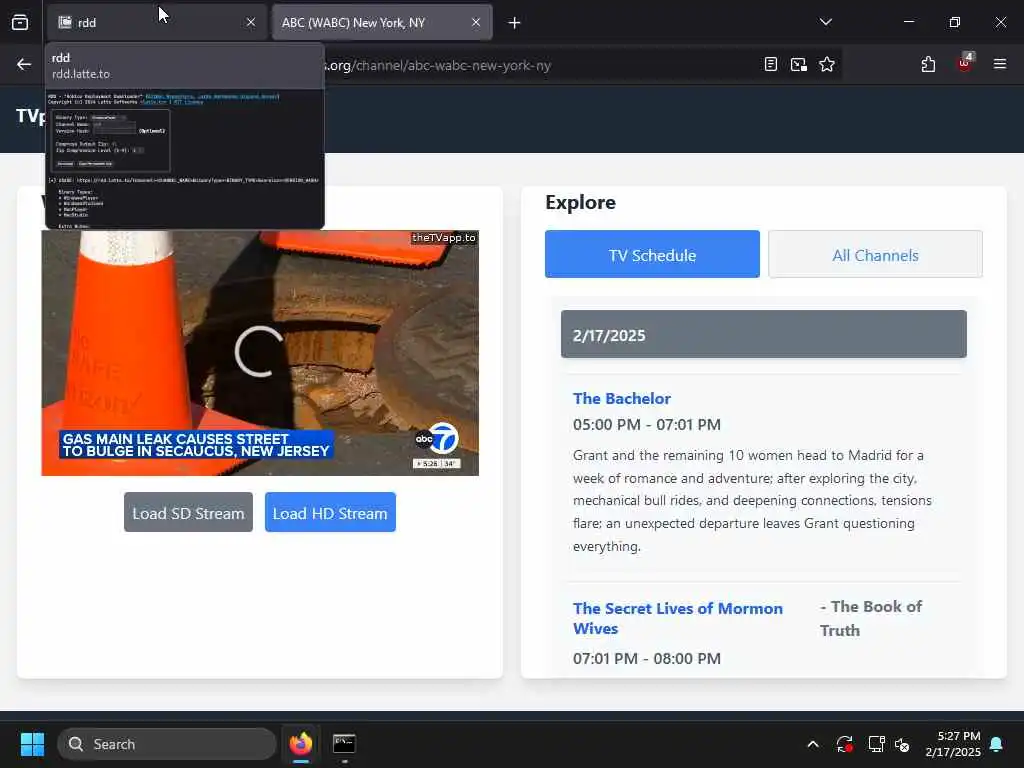Viewport: 1024px width, 768px height.
Task: Select the TV Schedule tab
Action: [x=652, y=255]
